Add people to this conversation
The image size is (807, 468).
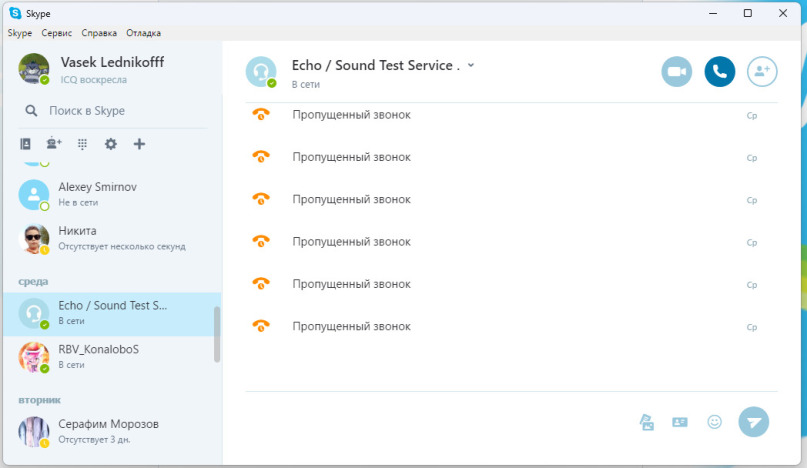click(x=762, y=71)
